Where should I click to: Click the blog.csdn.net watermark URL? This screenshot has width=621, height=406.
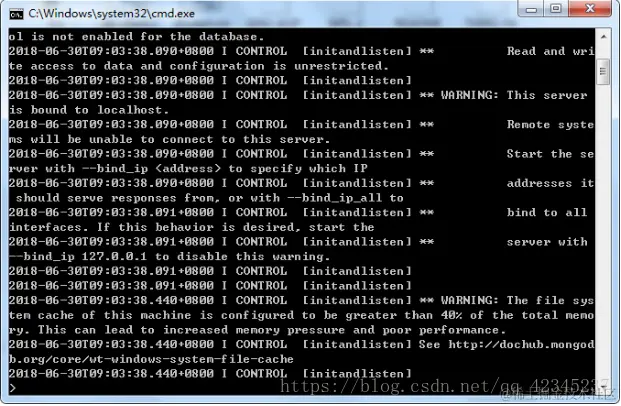(x=444, y=385)
